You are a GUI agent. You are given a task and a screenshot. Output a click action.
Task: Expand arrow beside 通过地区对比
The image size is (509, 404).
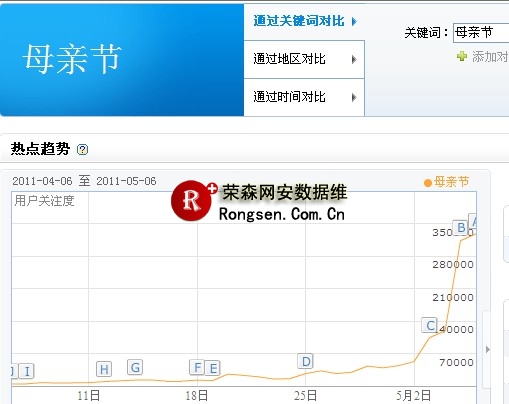(354, 60)
